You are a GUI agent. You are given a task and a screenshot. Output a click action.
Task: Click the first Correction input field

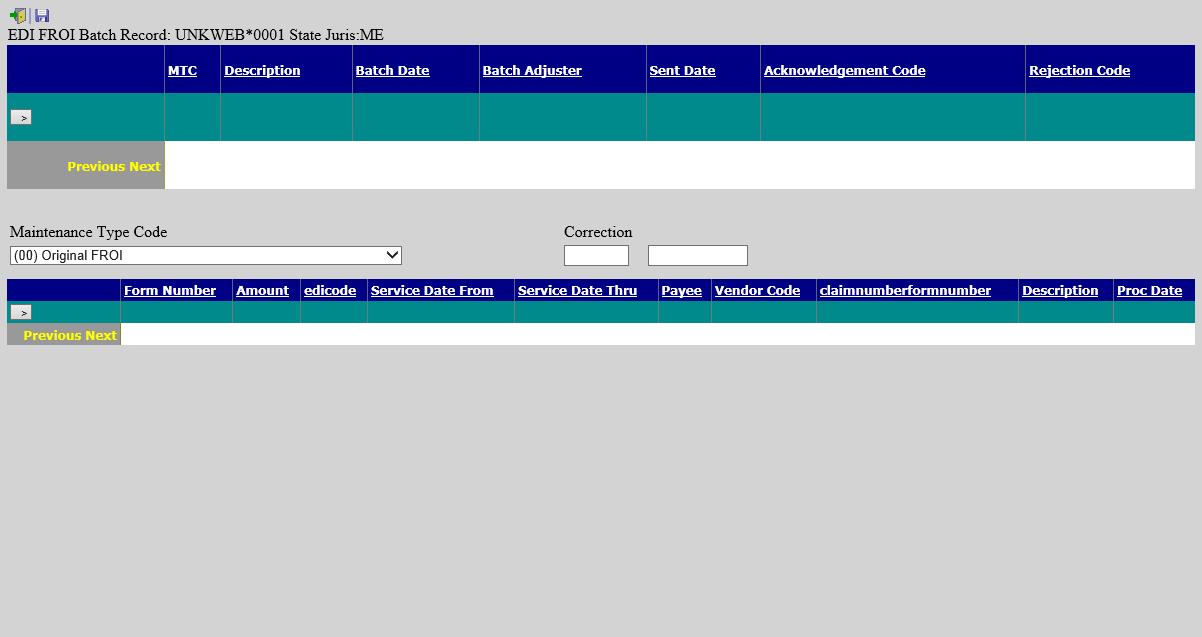click(x=596, y=256)
